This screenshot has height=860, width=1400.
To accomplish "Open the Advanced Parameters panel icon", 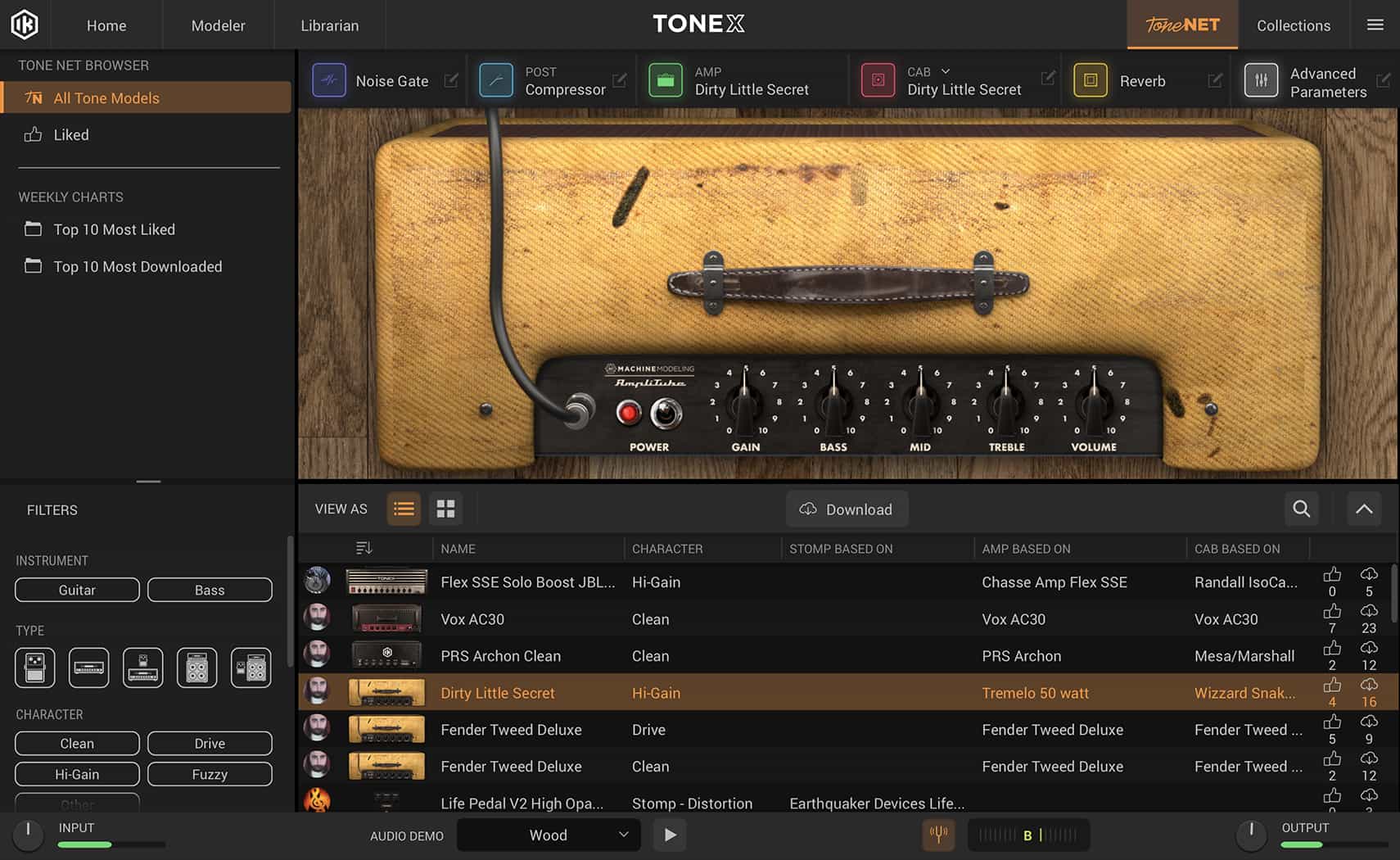I will (1261, 80).
